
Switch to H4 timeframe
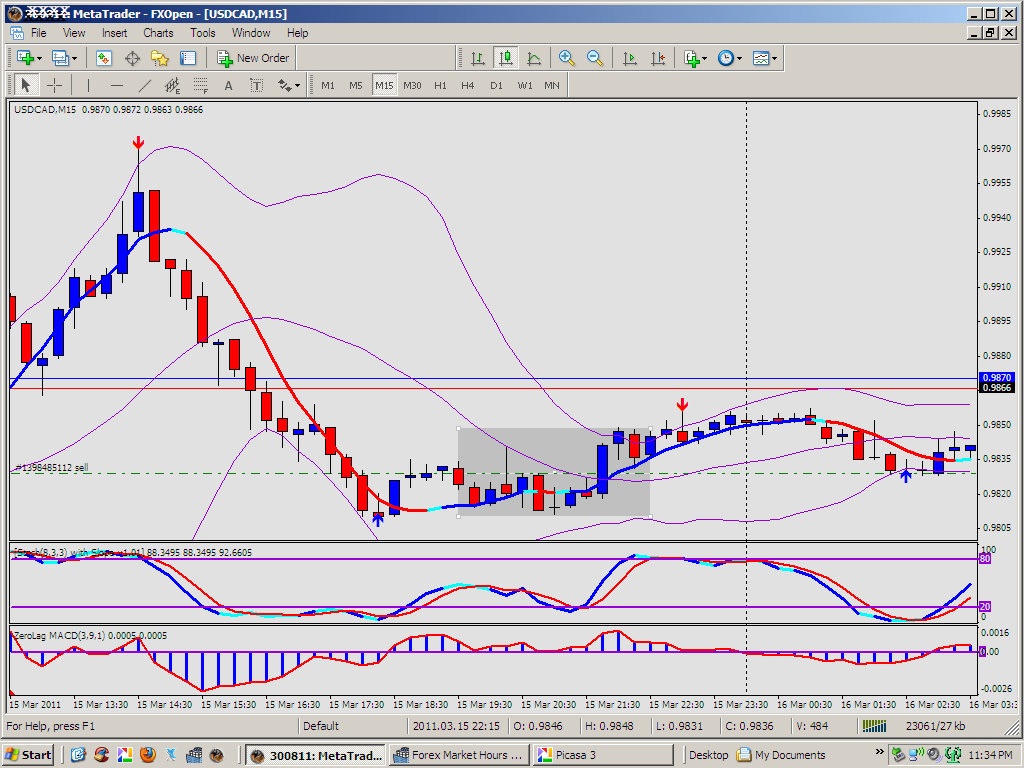tap(468, 85)
